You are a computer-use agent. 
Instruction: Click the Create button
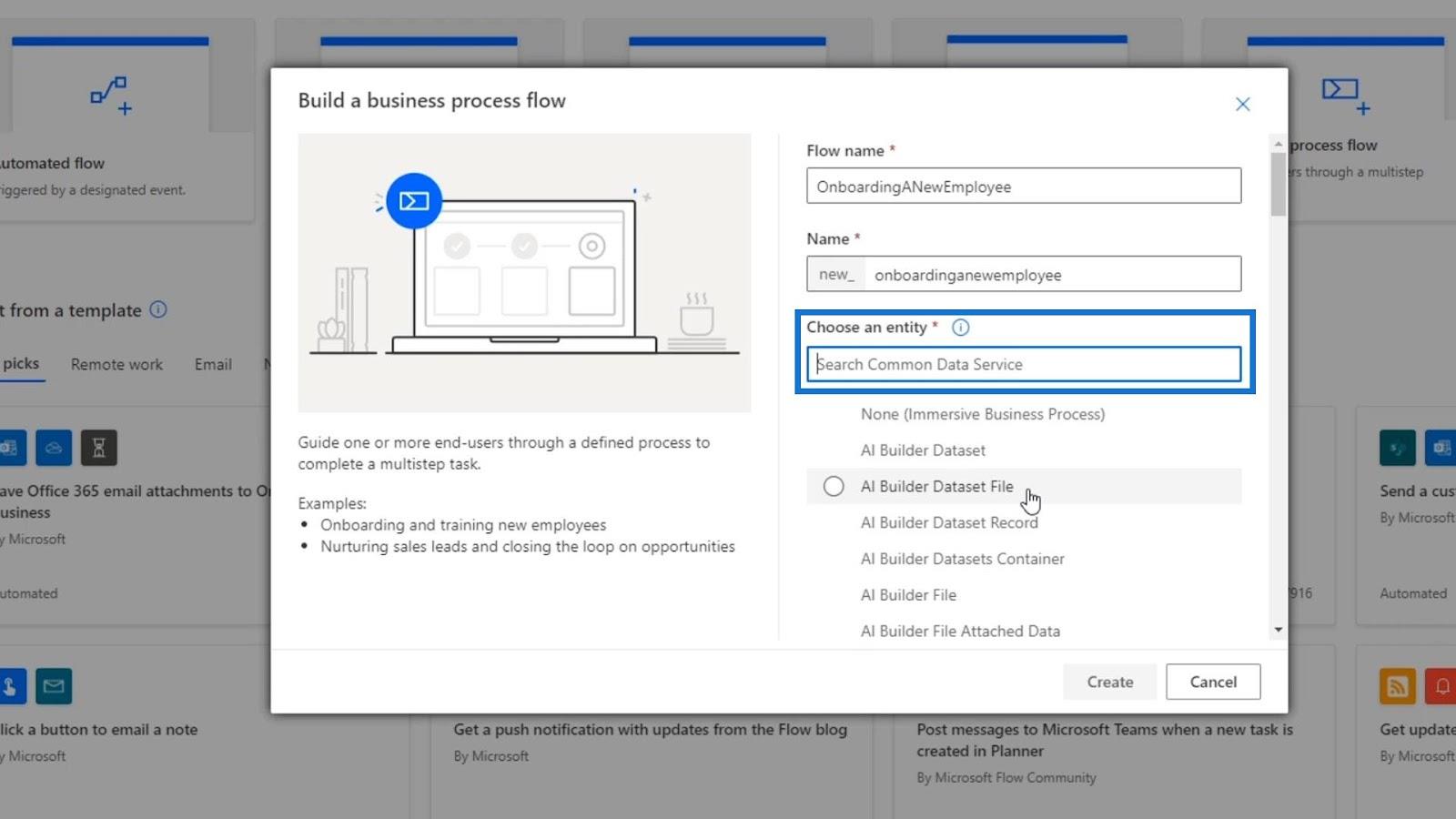coord(1110,682)
